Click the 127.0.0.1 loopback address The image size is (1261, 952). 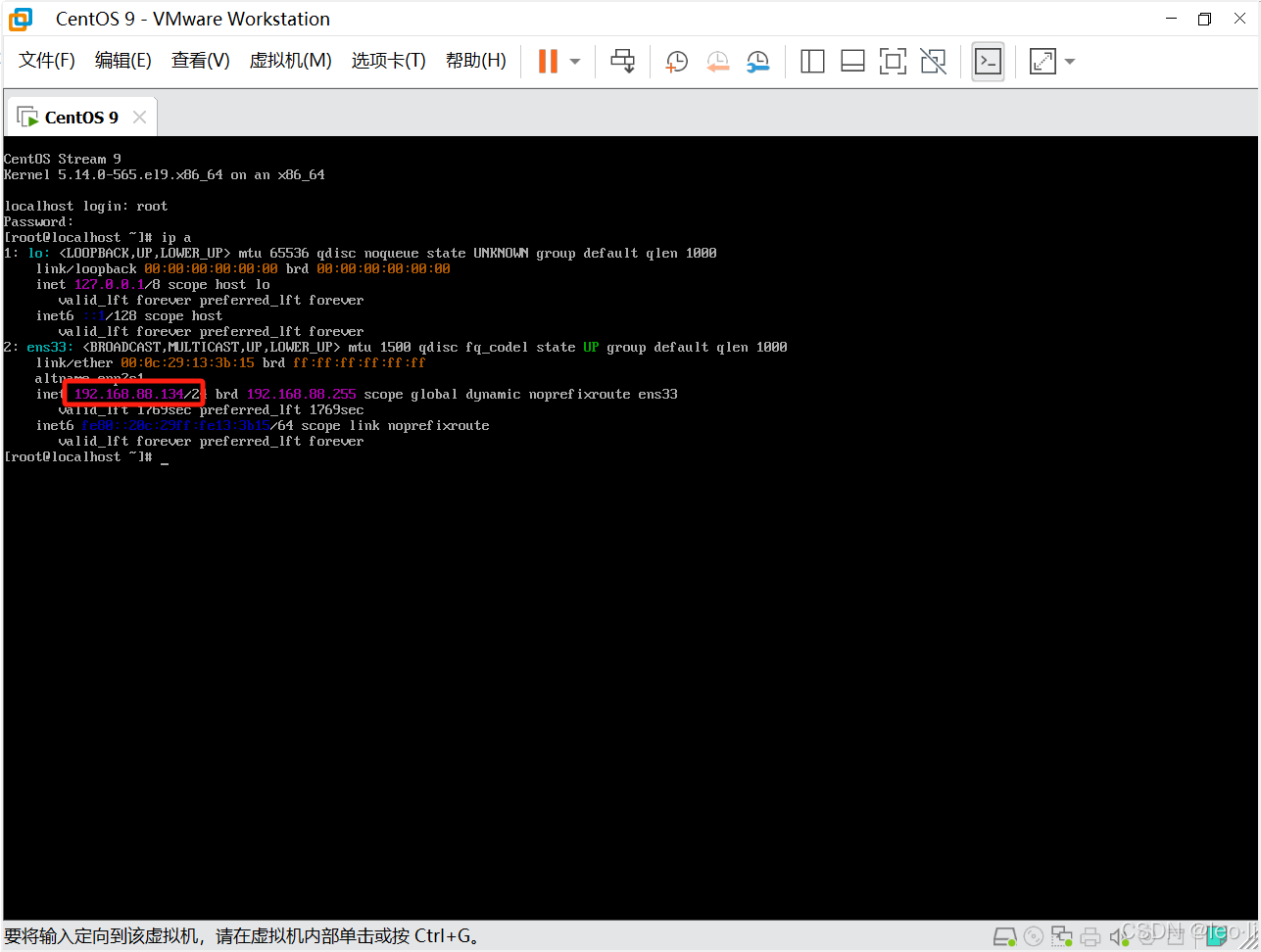[x=110, y=285]
